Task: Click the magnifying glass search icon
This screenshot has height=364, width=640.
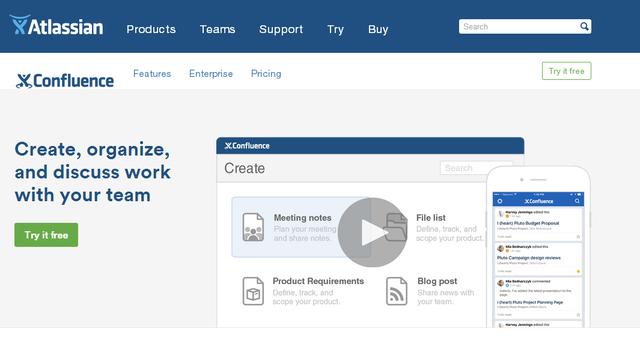Action: [x=584, y=27]
